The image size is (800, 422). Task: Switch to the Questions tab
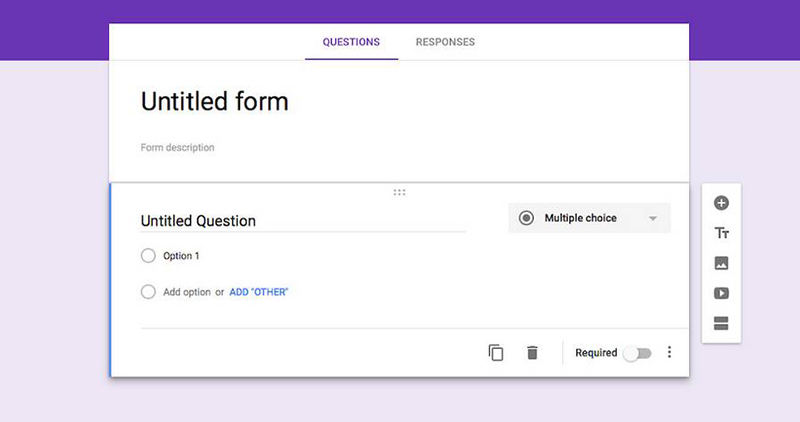tap(351, 42)
